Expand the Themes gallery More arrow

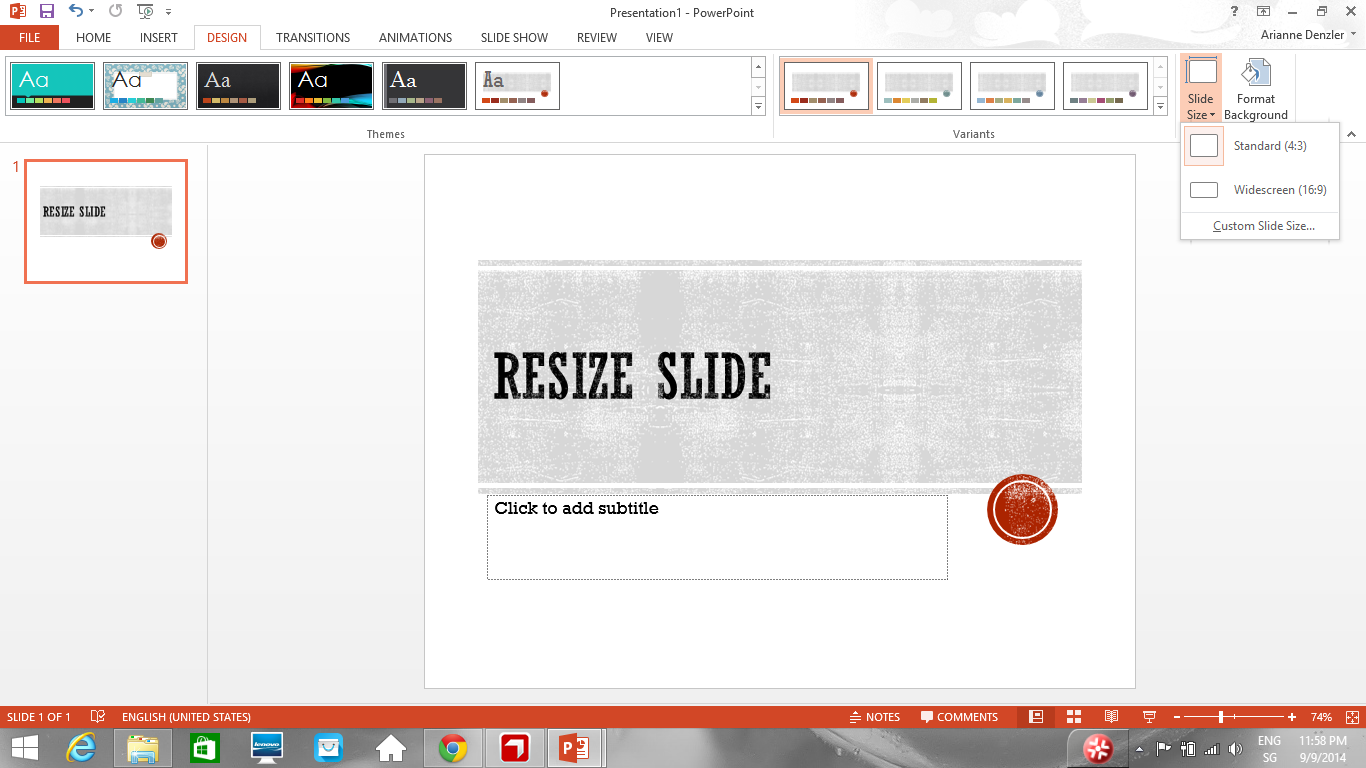[x=758, y=106]
